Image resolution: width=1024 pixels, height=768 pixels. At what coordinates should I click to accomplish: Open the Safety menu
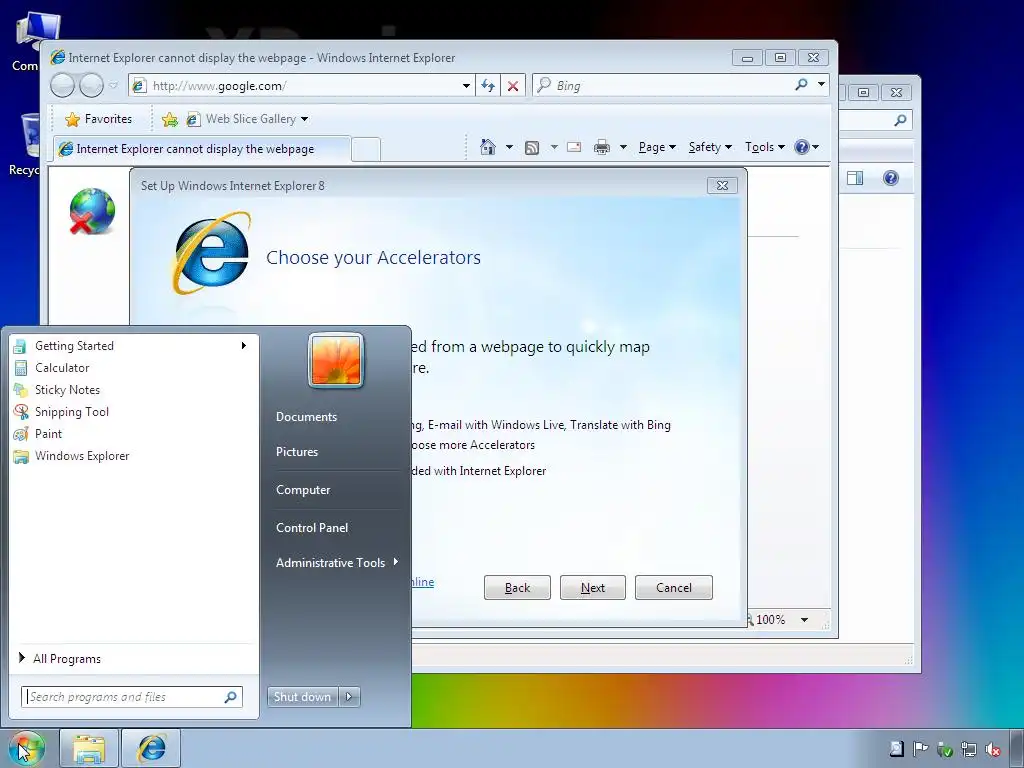tap(710, 147)
